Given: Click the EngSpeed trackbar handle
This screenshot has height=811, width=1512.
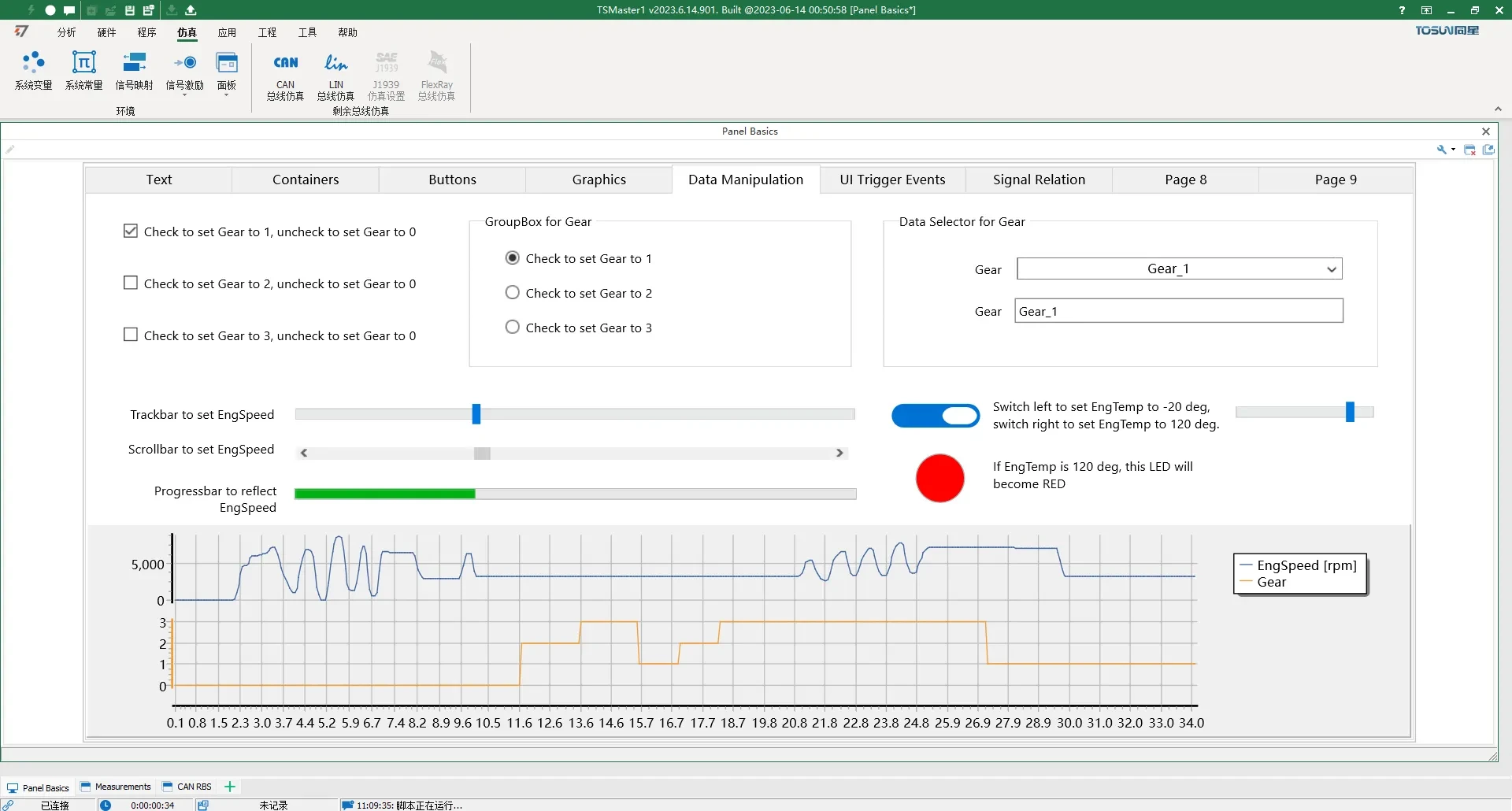Looking at the screenshot, I should (x=476, y=414).
